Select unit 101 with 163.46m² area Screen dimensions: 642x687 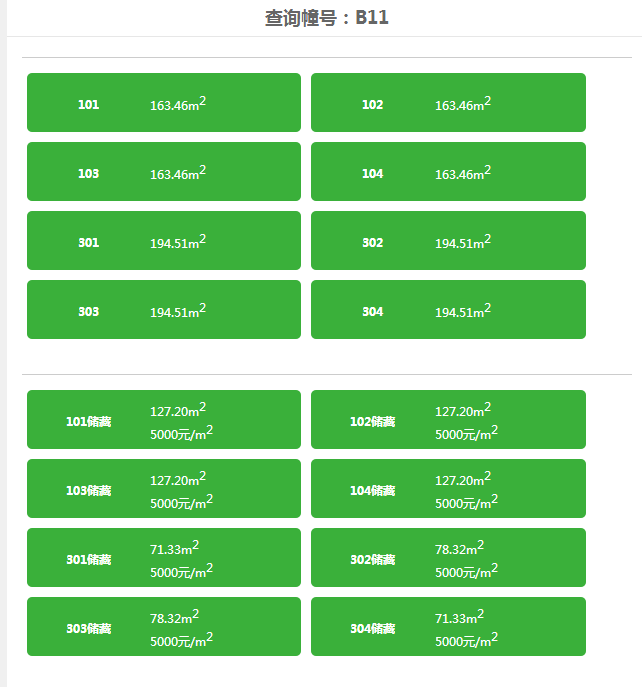tap(164, 103)
